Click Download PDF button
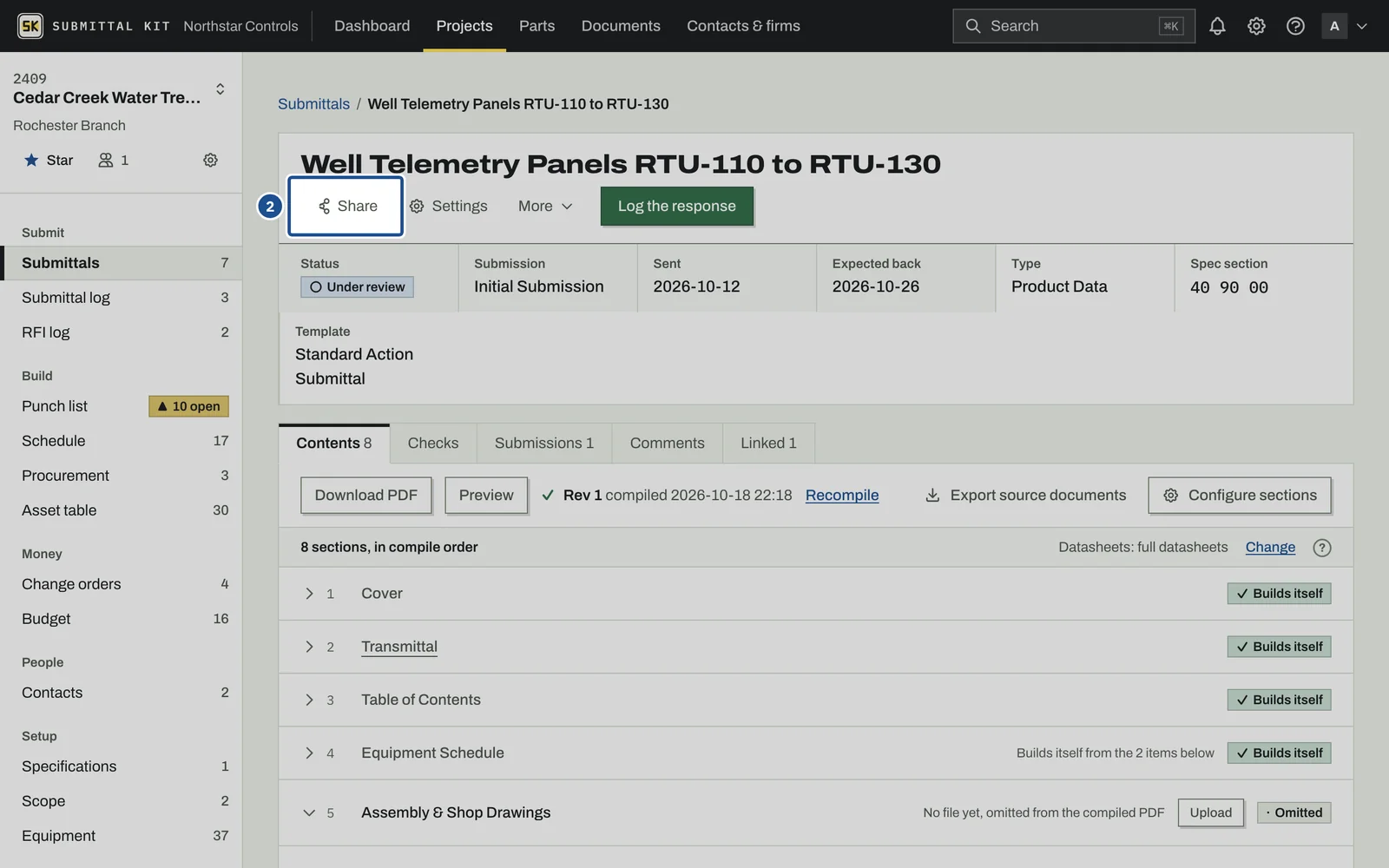 365,495
